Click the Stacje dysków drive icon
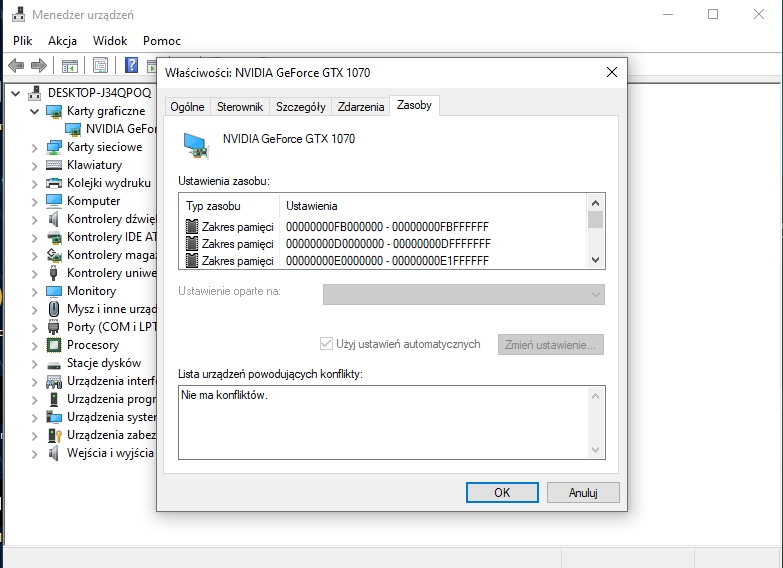 click(53, 365)
